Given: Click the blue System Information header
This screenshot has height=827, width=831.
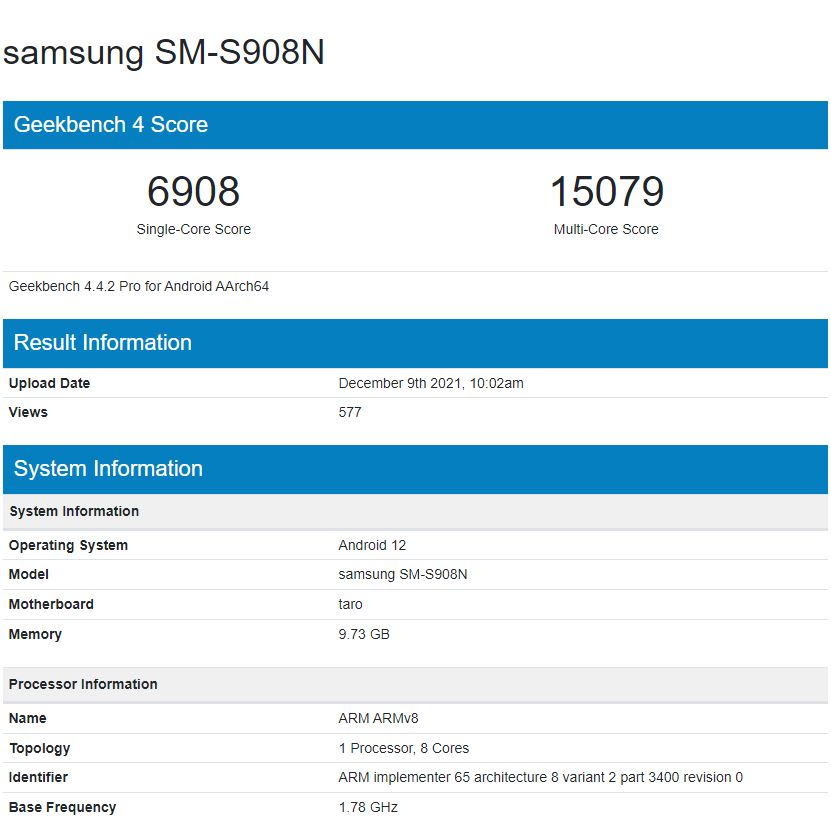Looking at the screenshot, I should [x=108, y=469].
